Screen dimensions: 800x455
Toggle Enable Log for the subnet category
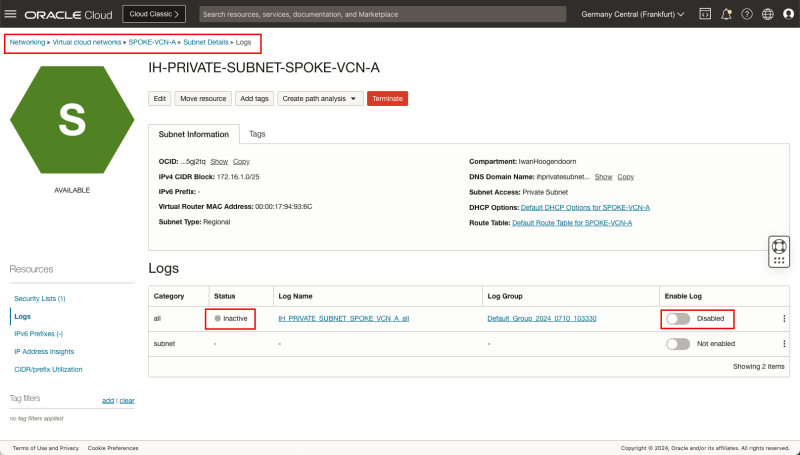point(678,343)
